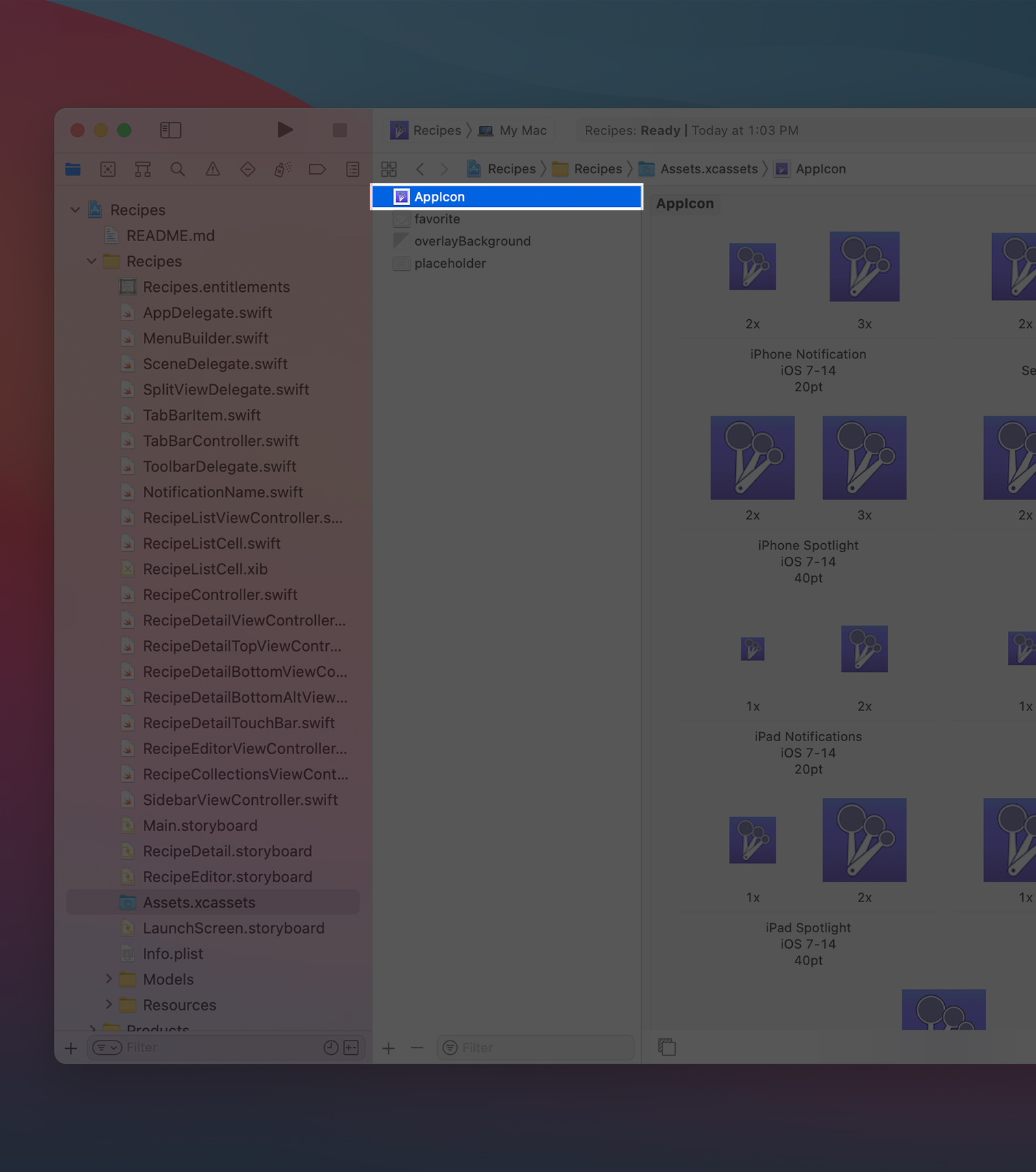Viewport: 1036px width, 1172px height.
Task: Click Assets.xcassets in the jump bar
Action: (708, 169)
